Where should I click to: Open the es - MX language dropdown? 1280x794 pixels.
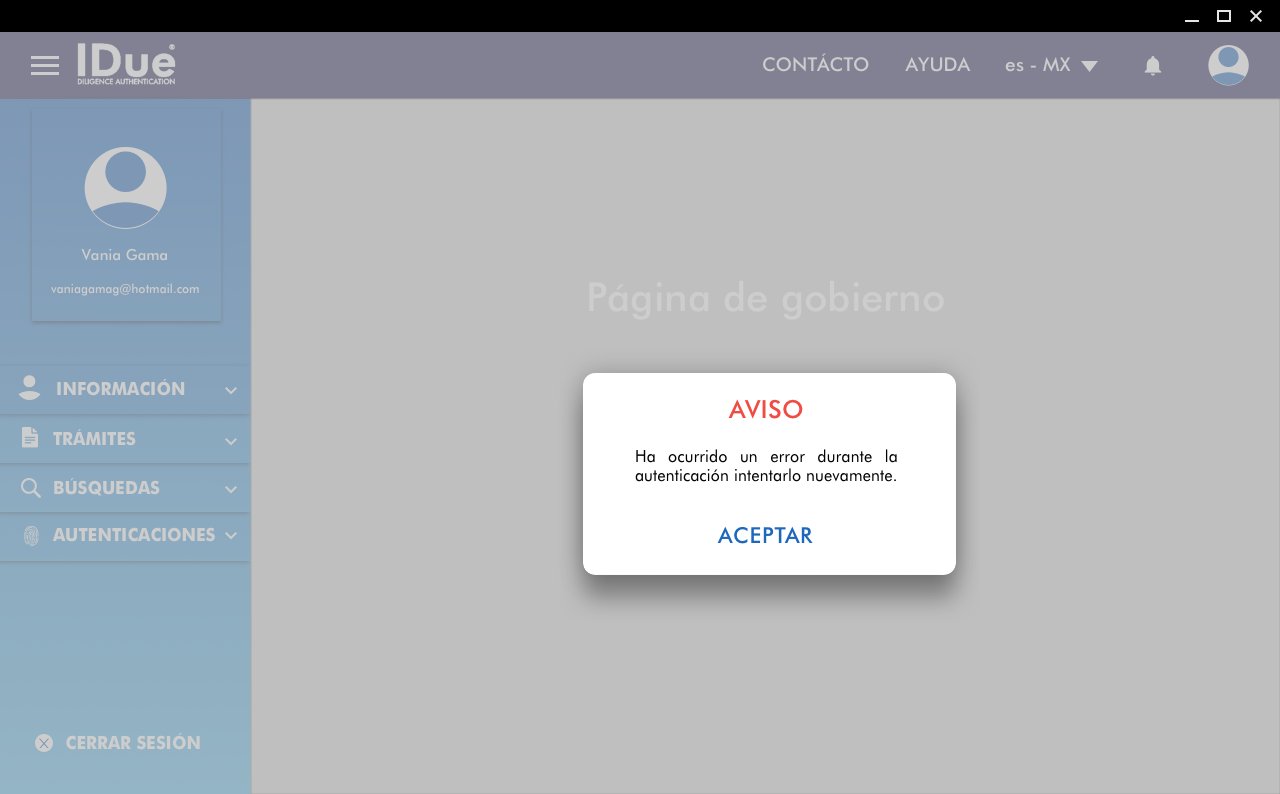1051,65
